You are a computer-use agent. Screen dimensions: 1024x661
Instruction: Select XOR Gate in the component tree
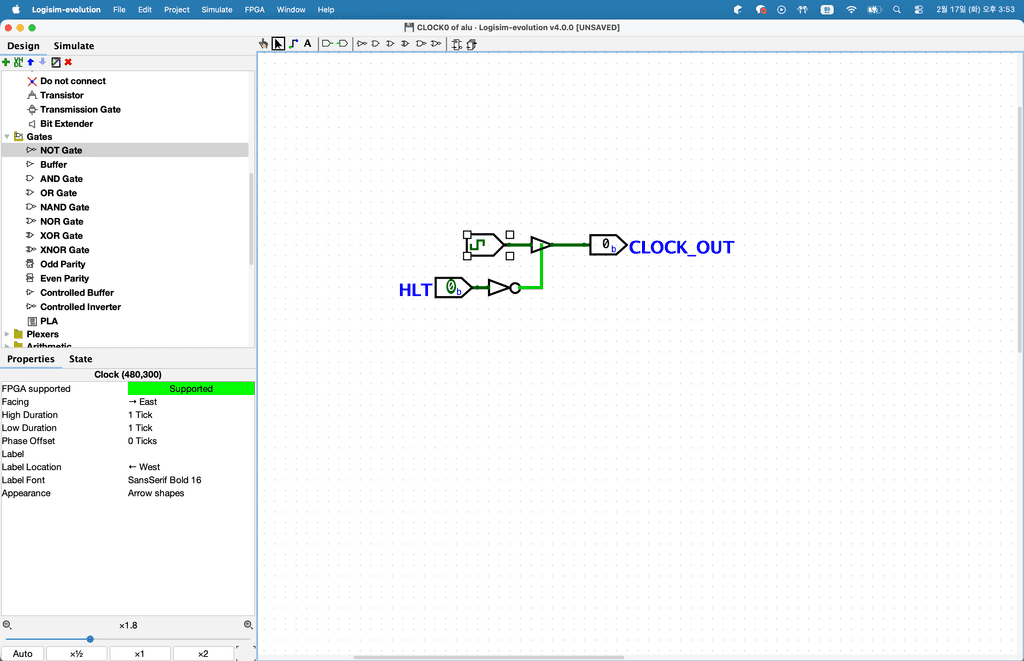61,236
